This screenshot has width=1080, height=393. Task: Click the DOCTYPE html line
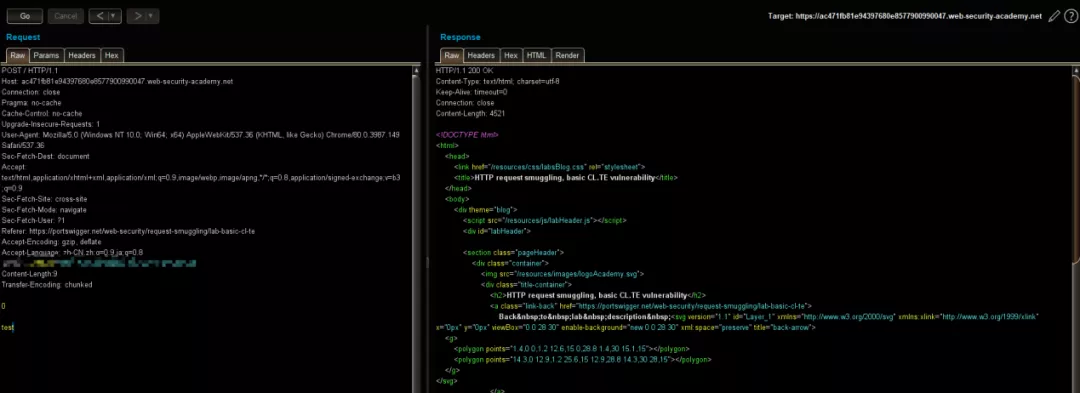tap(467, 135)
